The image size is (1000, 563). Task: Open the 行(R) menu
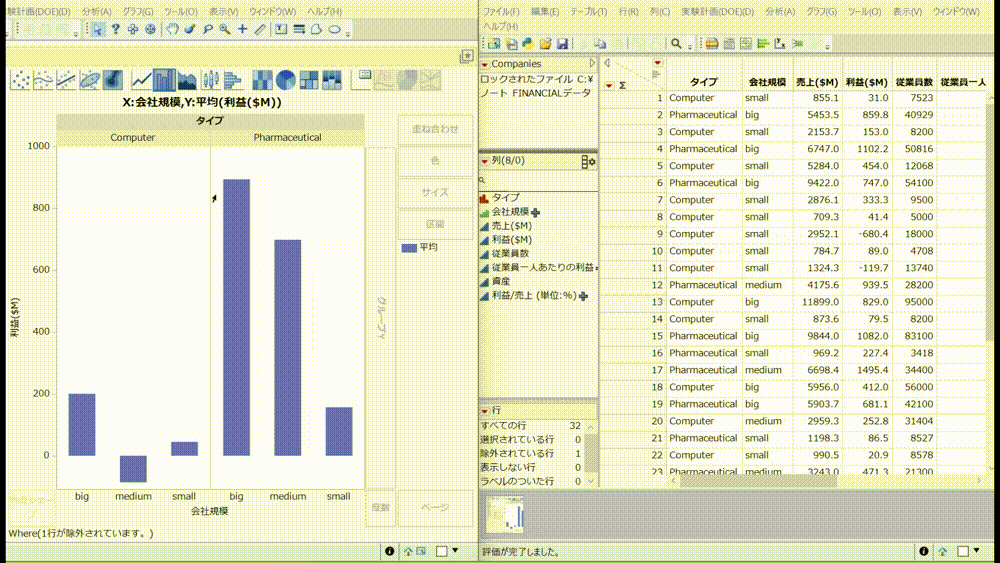click(x=628, y=11)
